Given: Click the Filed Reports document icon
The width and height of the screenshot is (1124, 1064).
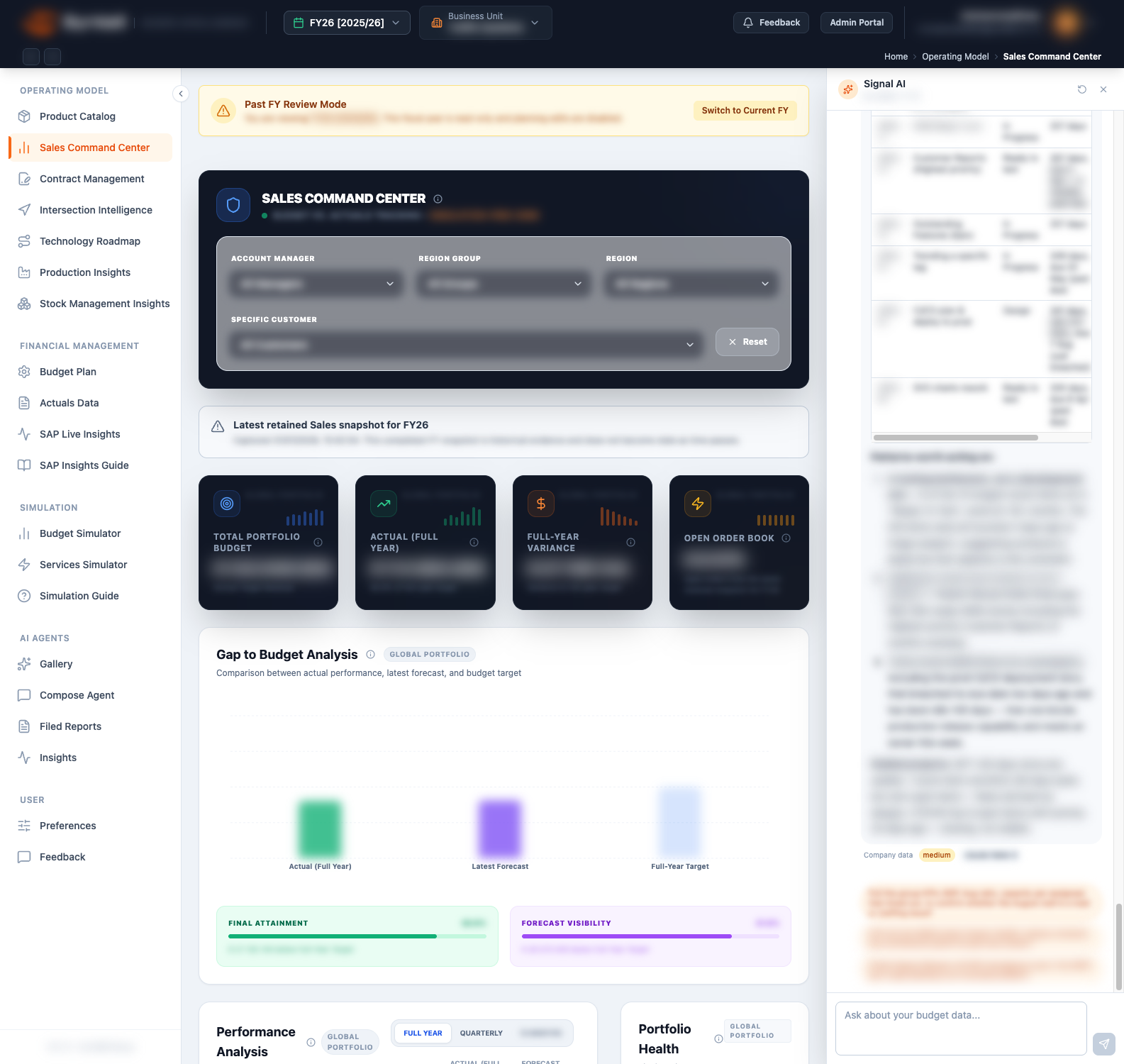Looking at the screenshot, I should pyautogui.click(x=24, y=726).
